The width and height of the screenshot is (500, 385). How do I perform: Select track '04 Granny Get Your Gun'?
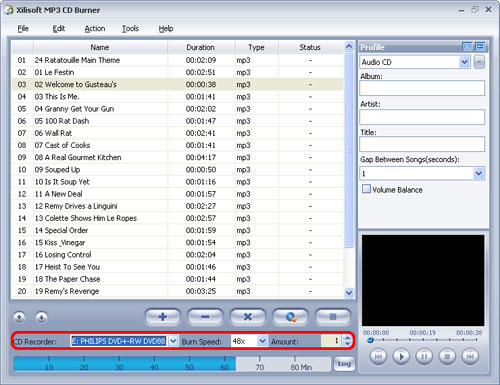click(178, 109)
